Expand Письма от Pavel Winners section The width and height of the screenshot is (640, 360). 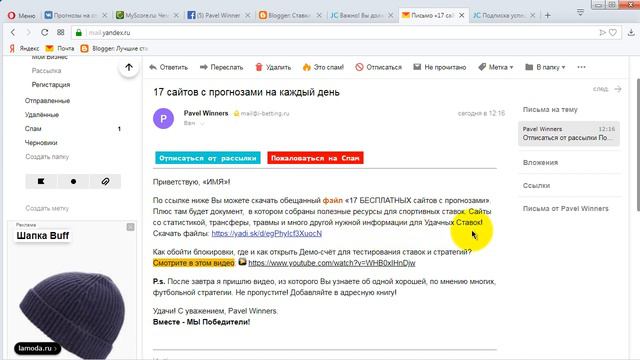point(565,209)
